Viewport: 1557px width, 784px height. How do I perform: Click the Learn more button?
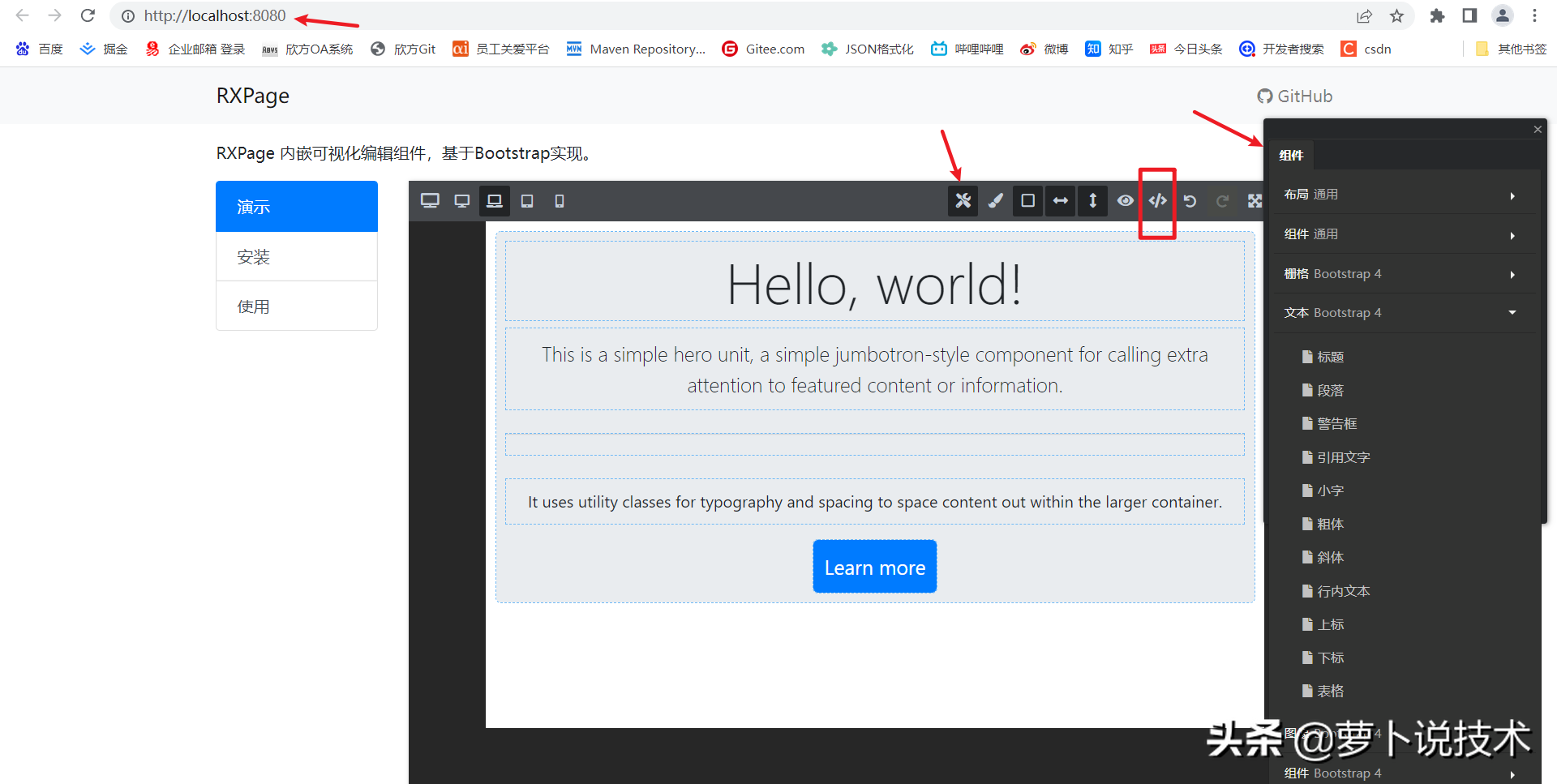point(874,567)
